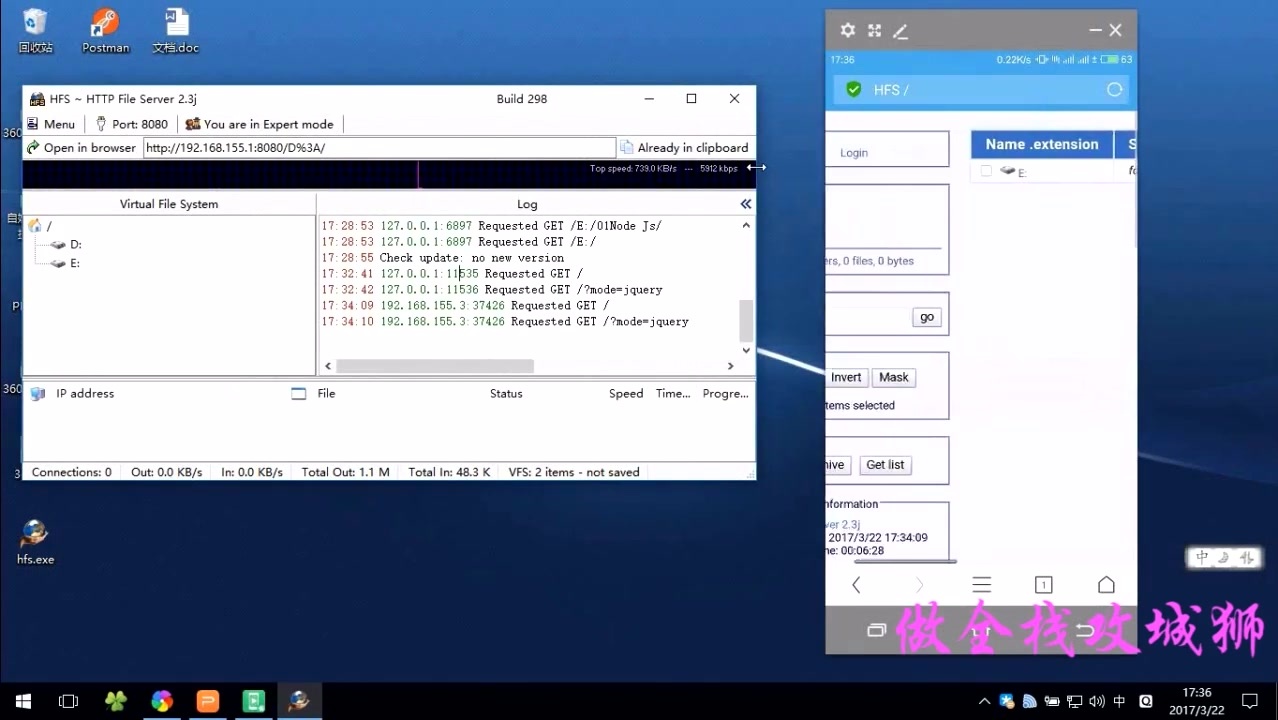Open the phone browser hamburger menu
The height and width of the screenshot is (720, 1278).
pos(982,585)
